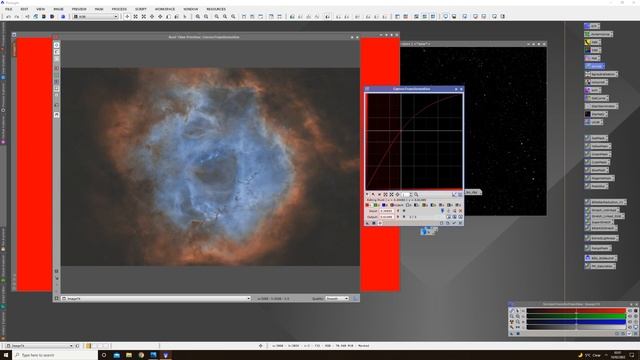Image resolution: width=640 pixels, height=360 pixels.
Task: Click a point on the curve graph
Action: tap(401, 130)
